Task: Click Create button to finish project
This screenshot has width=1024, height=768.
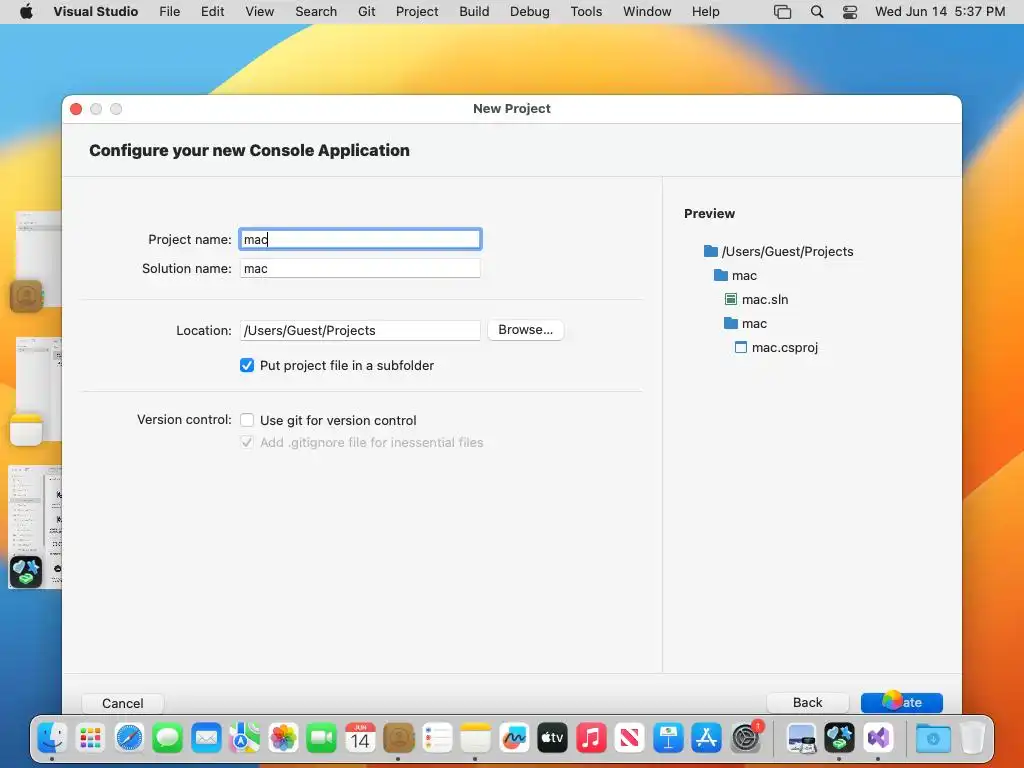Action: (x=902, y=703)
